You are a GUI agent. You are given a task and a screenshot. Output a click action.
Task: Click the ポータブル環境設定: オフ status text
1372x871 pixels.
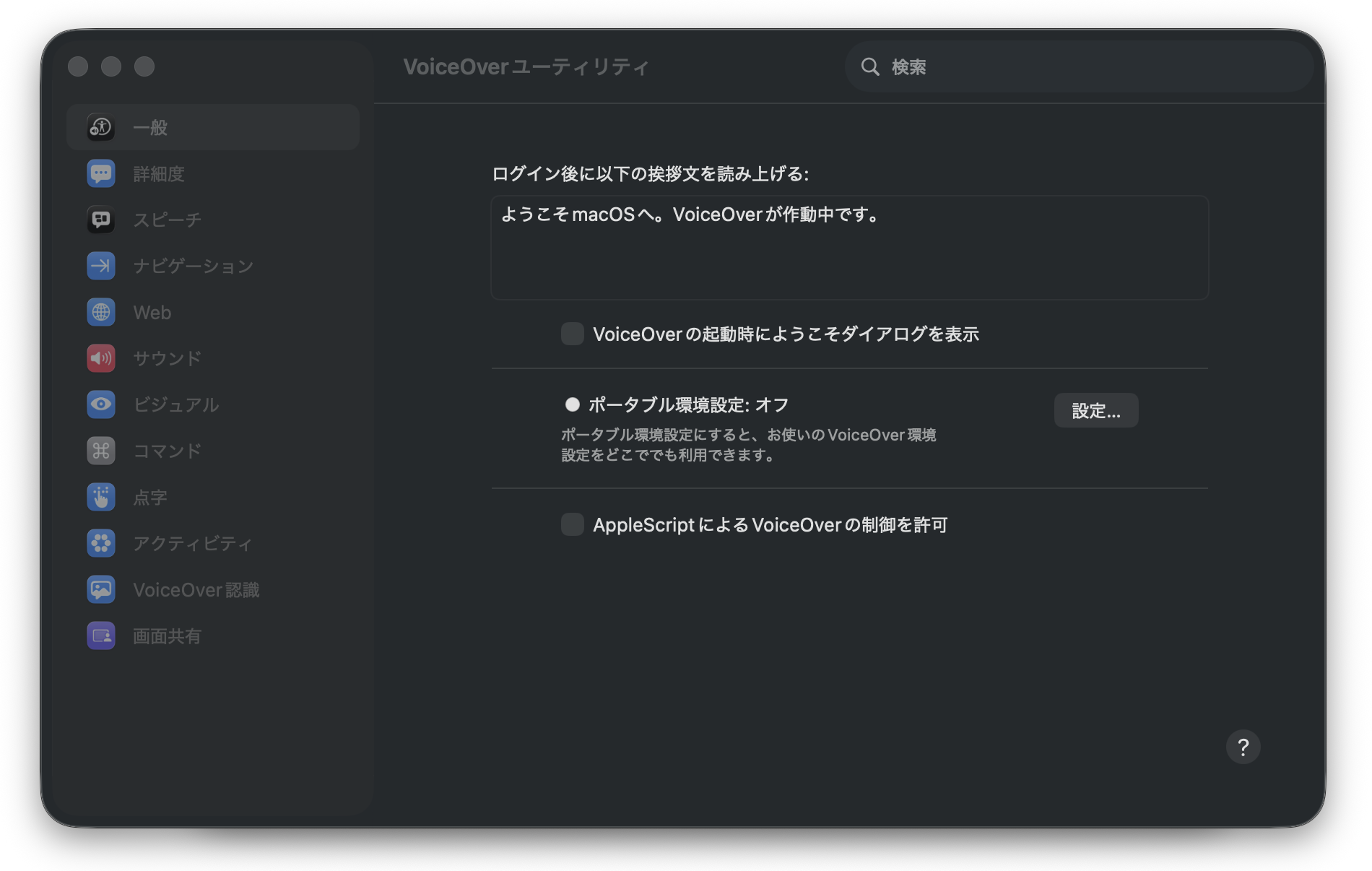point(688,404)
